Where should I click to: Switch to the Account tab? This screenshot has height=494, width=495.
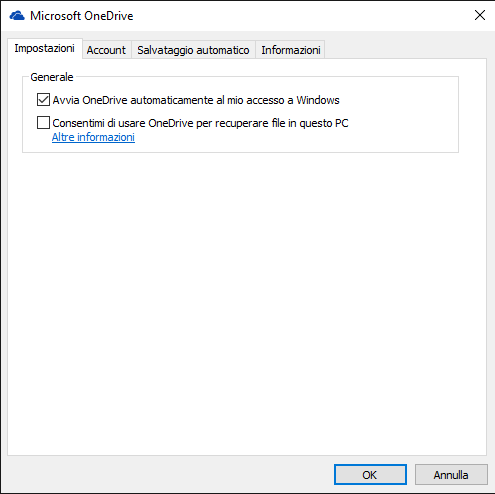[x=106, y=50]
